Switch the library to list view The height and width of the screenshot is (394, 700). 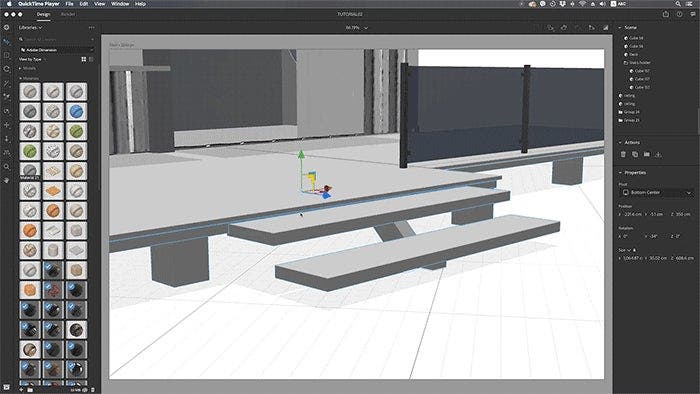91,59
